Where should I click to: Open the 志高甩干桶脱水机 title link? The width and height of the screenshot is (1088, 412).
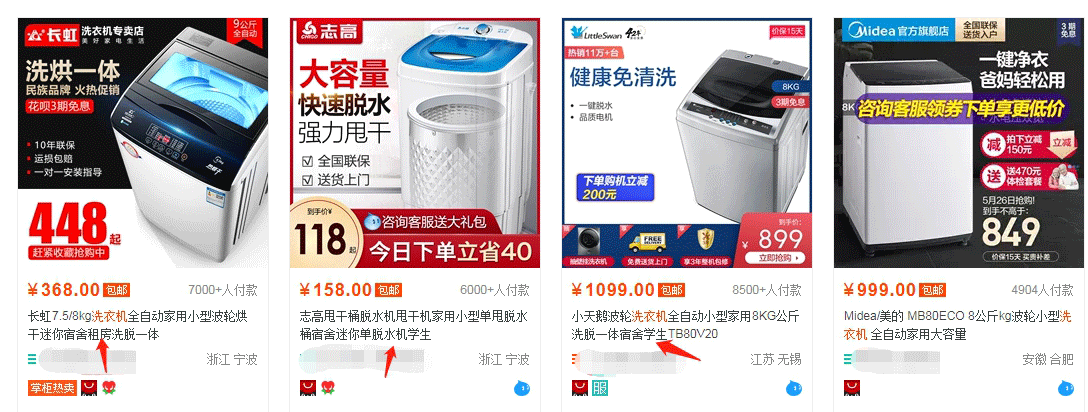click(414, 325)
